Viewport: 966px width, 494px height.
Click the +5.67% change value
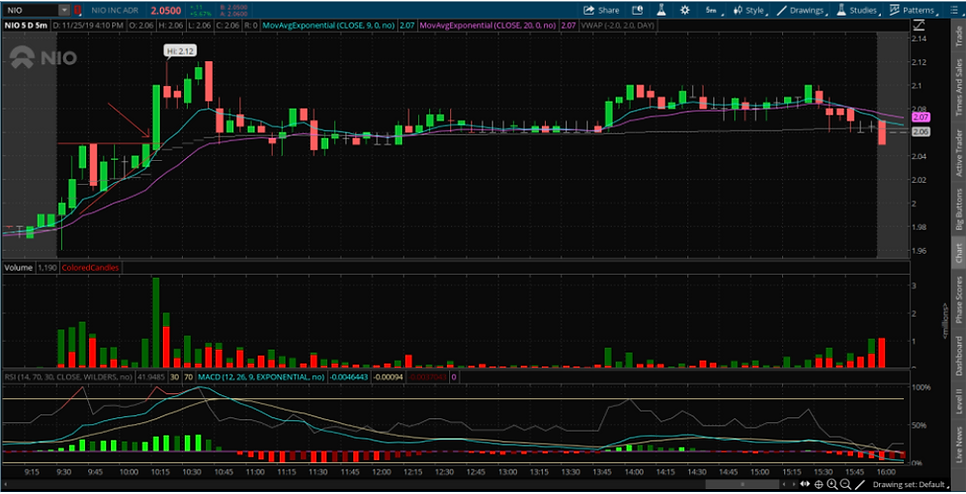click(201, 13)
